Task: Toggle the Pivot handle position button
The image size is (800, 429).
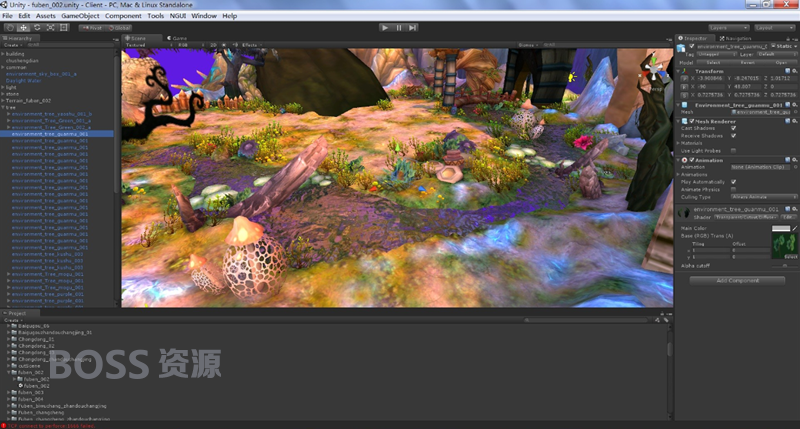Action: 92,28
